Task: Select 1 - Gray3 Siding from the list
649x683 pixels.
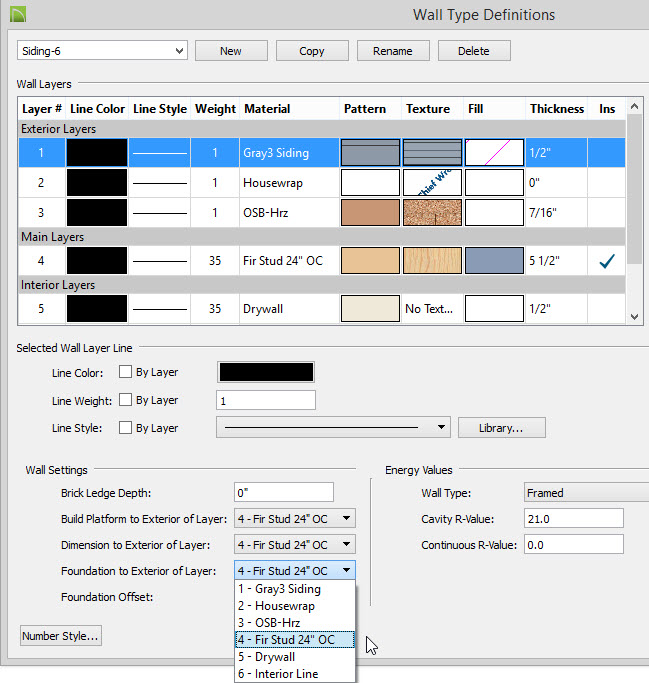Action: (x=295, y=589)
